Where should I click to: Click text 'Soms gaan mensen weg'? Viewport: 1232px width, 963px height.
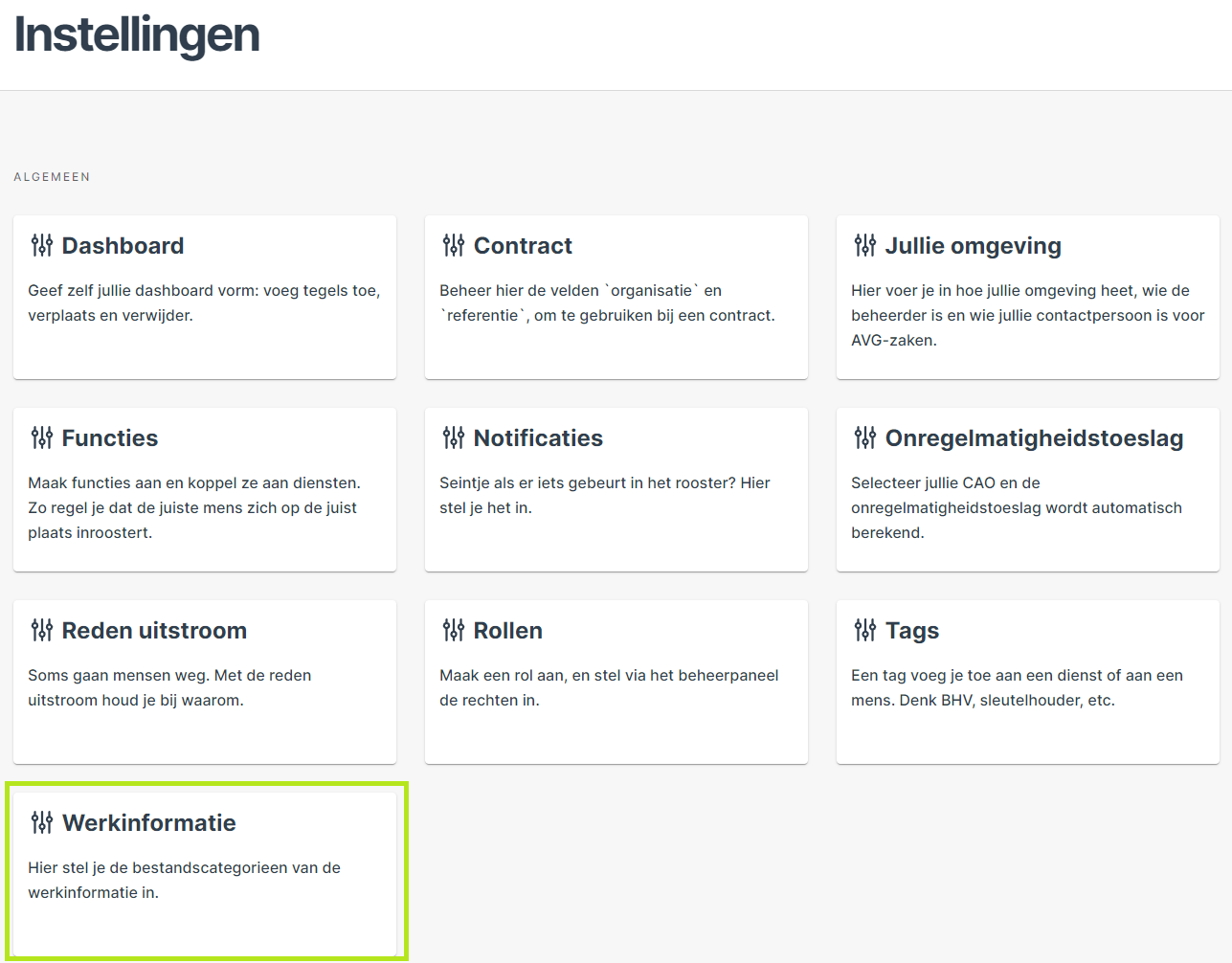(119, 676)
